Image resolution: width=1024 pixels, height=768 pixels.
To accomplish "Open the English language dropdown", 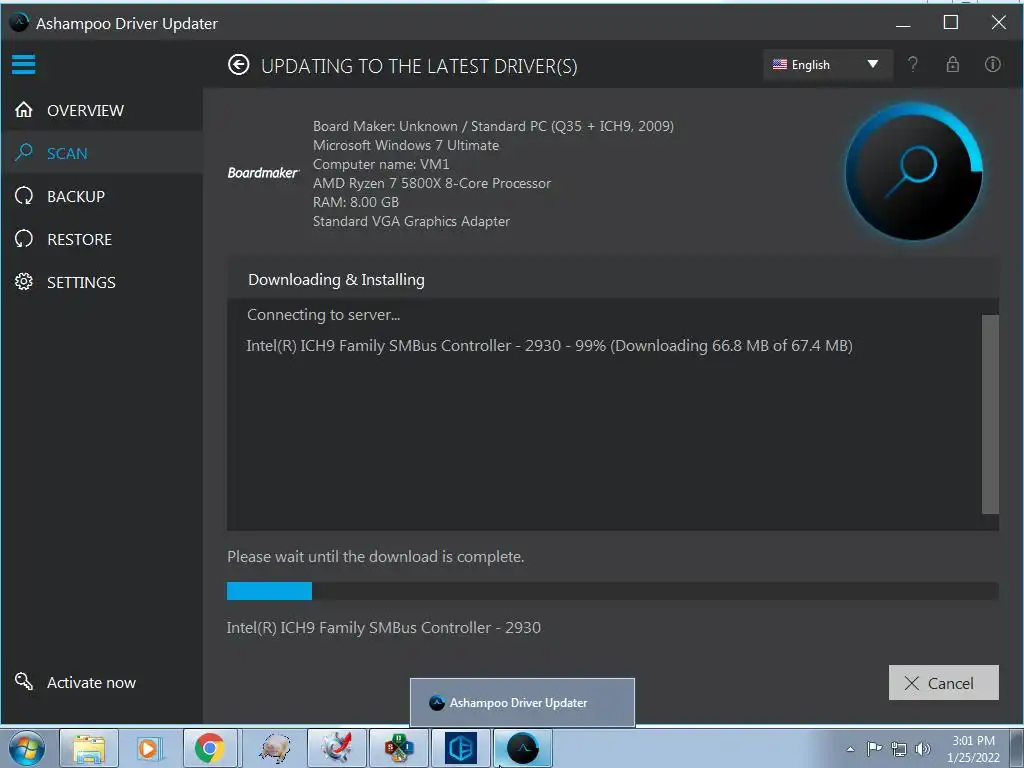I will (827, 65).
